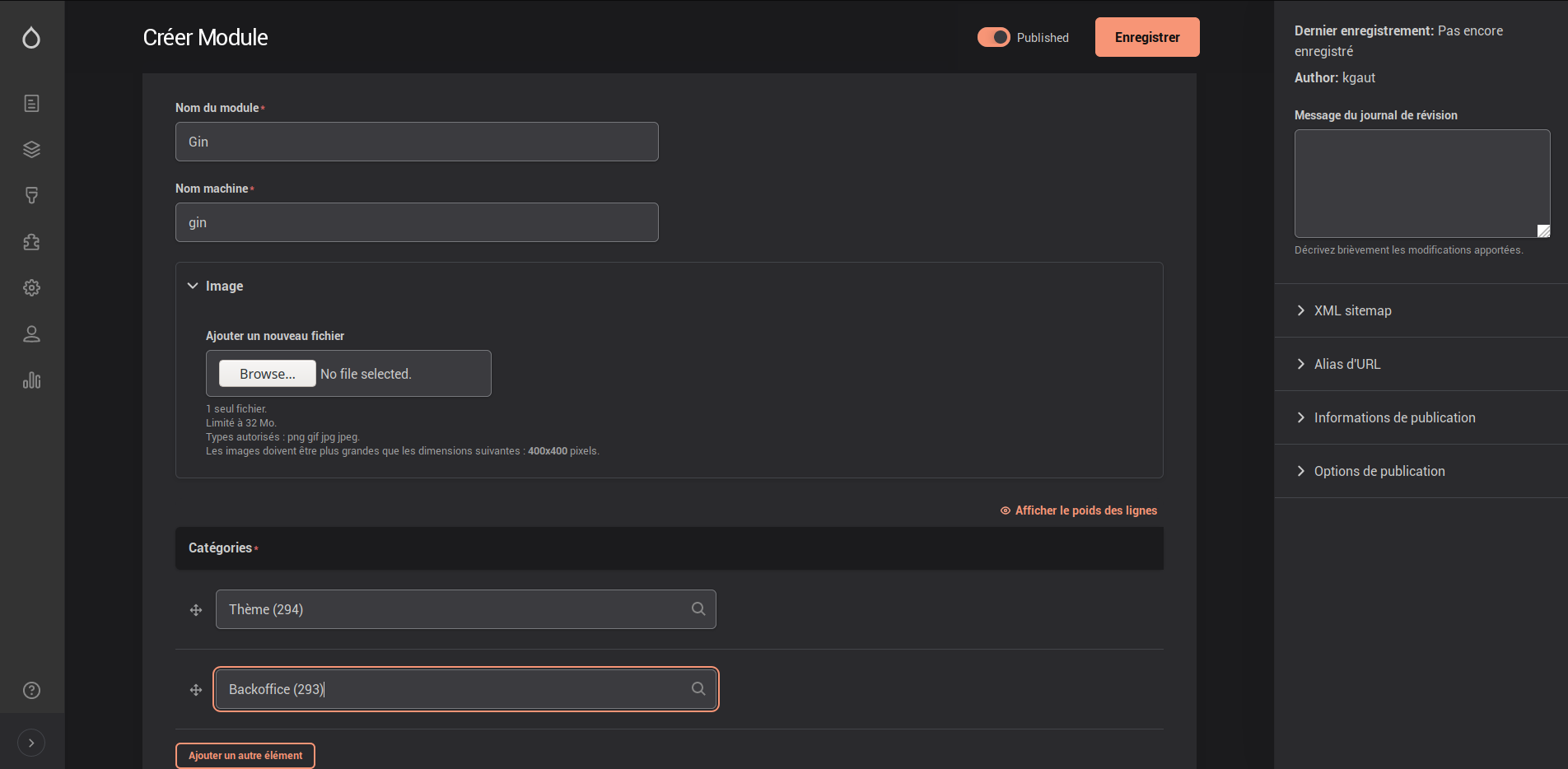Click the revision log message text area

click(1421, 183)
